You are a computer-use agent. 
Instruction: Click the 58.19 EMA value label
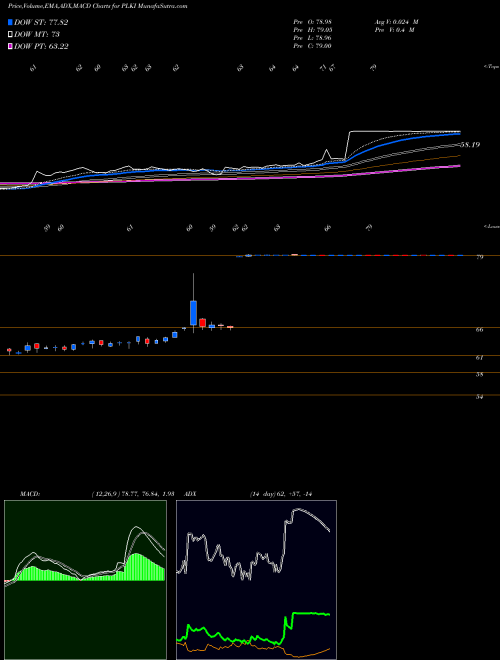tap(471, 145)
